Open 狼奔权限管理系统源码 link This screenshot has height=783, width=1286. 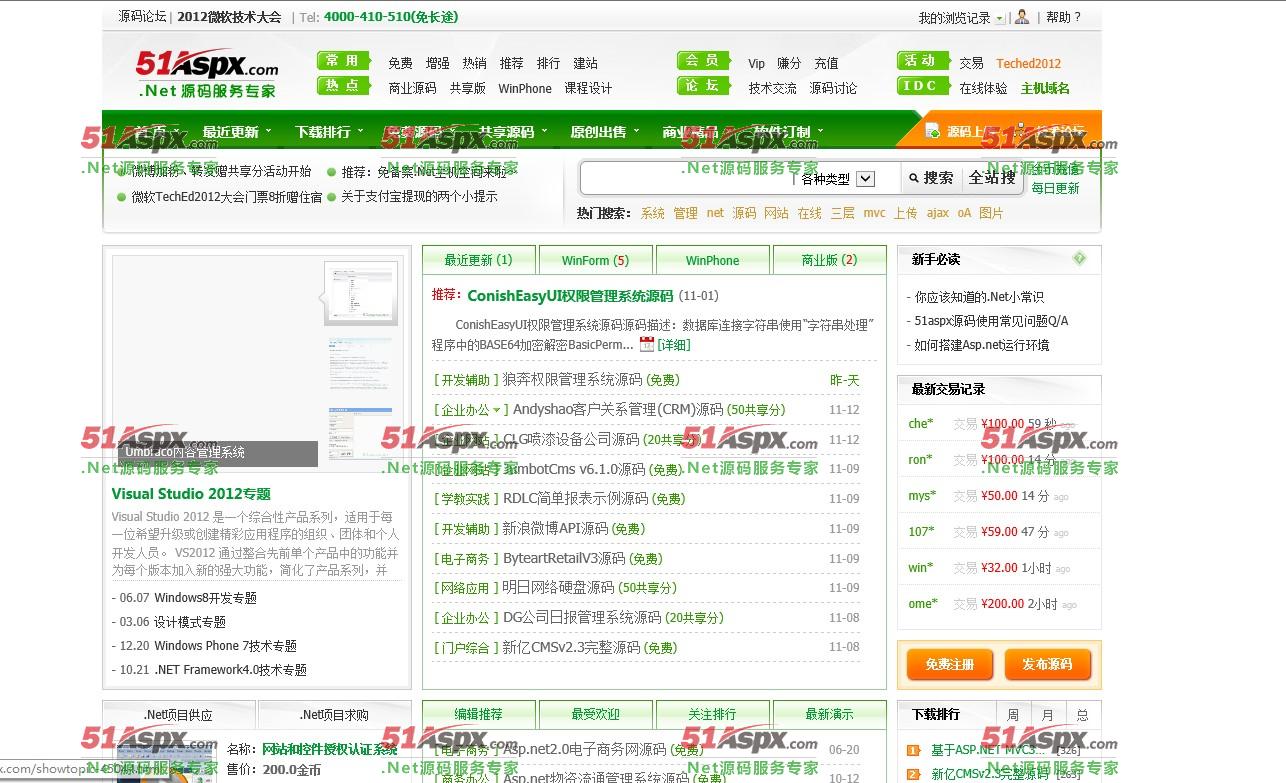click(572, 380)
